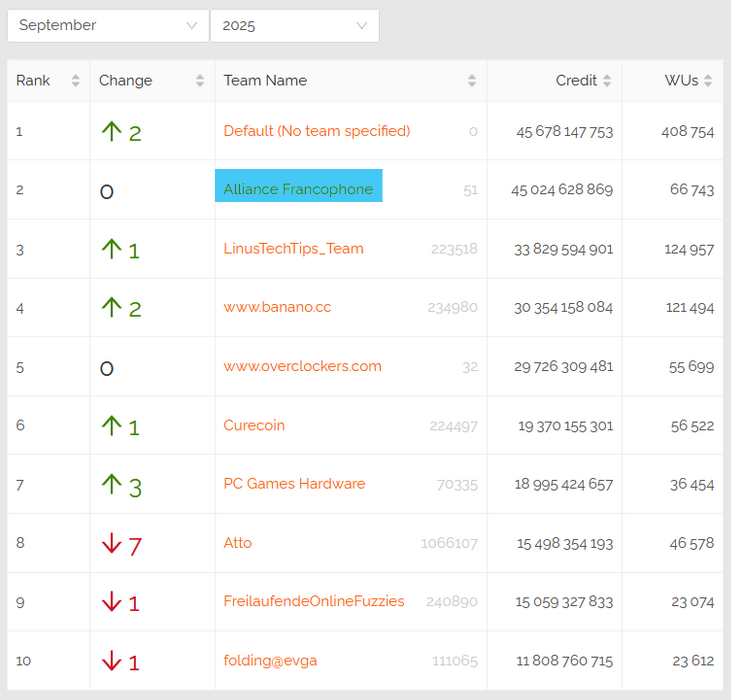
Task: Open www.overclockers.com team entry
Action: [302, 366]
